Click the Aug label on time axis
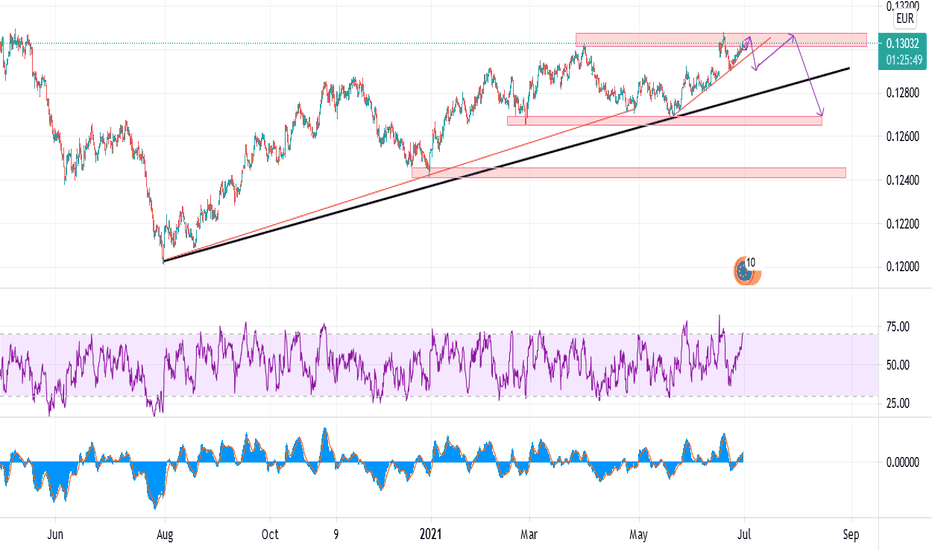This screenshot has width=932, height=550. click(165, 535)
